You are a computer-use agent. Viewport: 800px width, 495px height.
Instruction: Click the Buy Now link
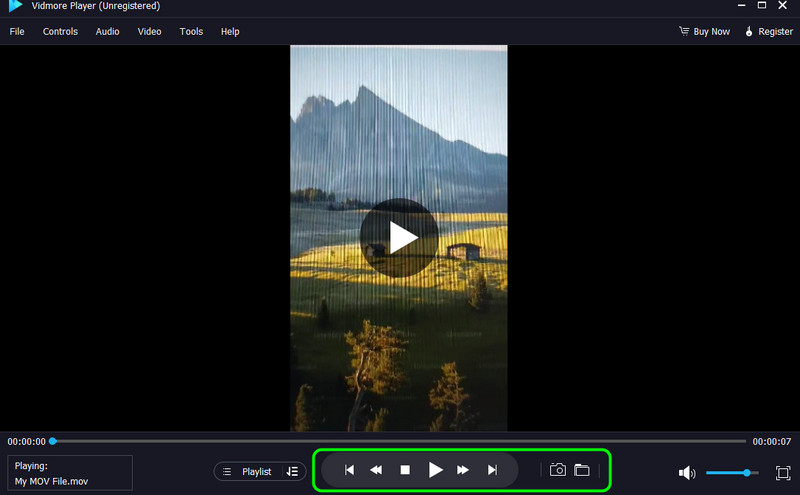pos(704,32)
